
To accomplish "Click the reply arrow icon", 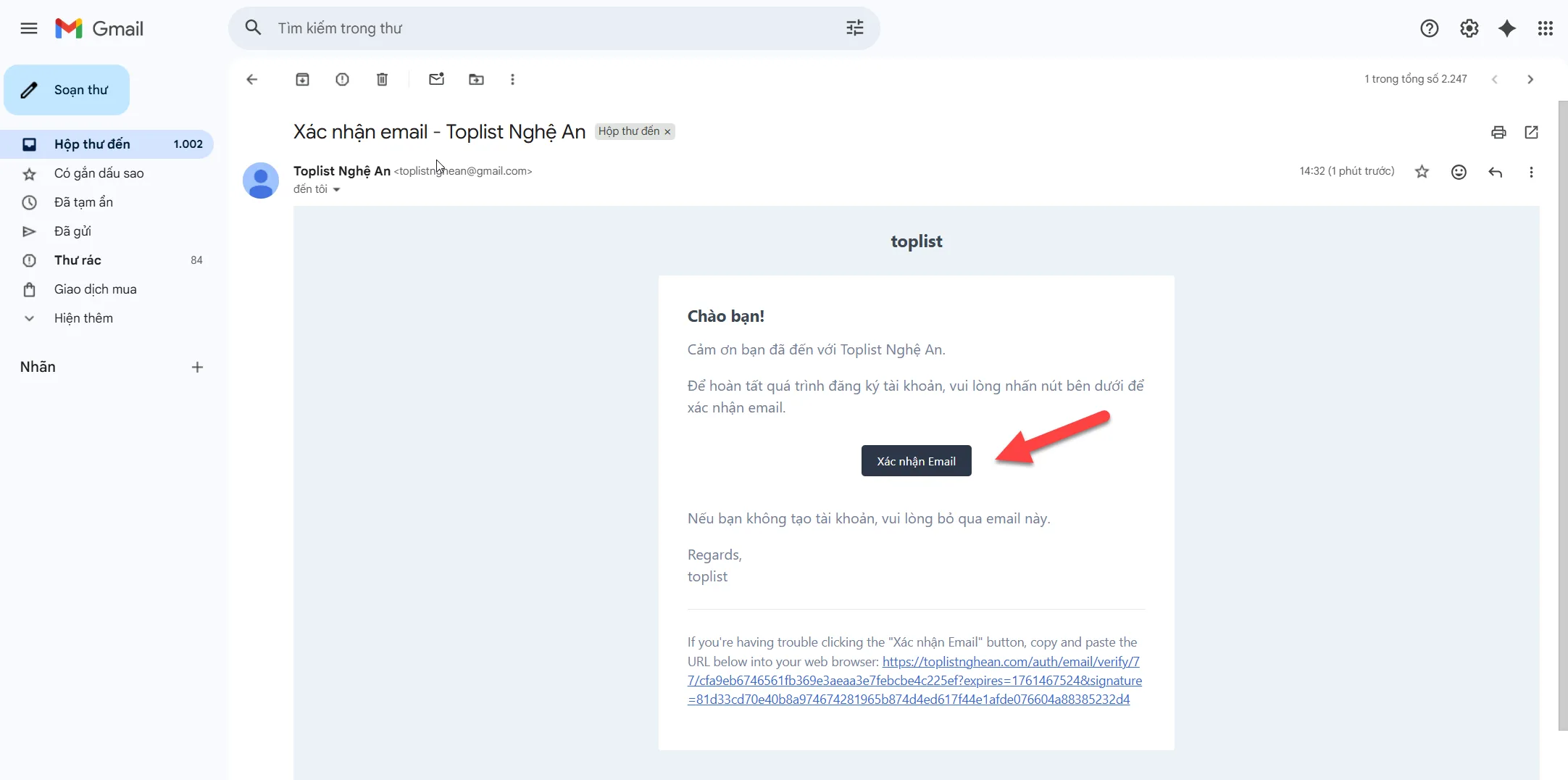I will pyautogui.click(x=1495, y=172).
